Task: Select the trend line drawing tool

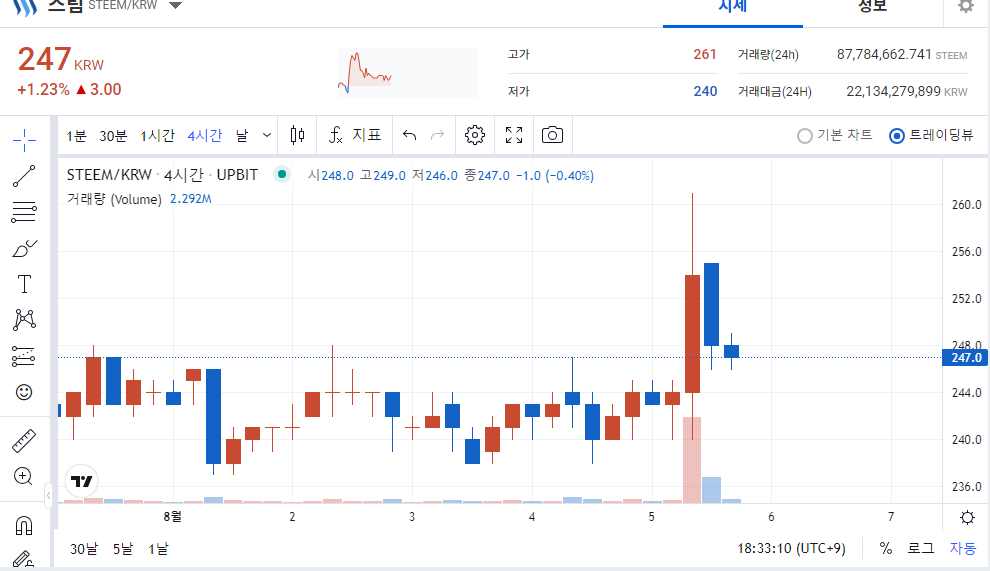Action: pos(24,176)
